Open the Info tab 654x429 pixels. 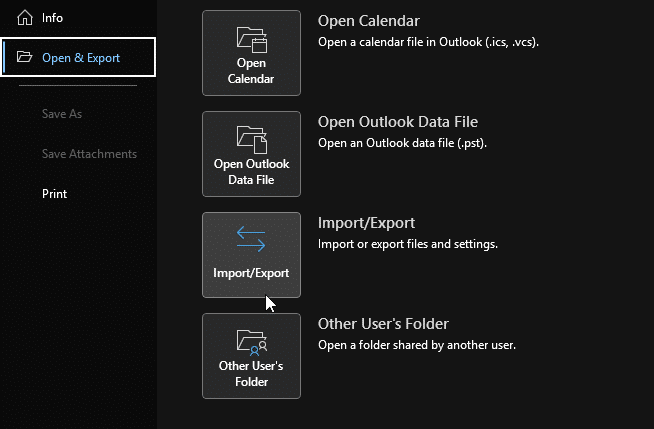[x=53, y=18]
